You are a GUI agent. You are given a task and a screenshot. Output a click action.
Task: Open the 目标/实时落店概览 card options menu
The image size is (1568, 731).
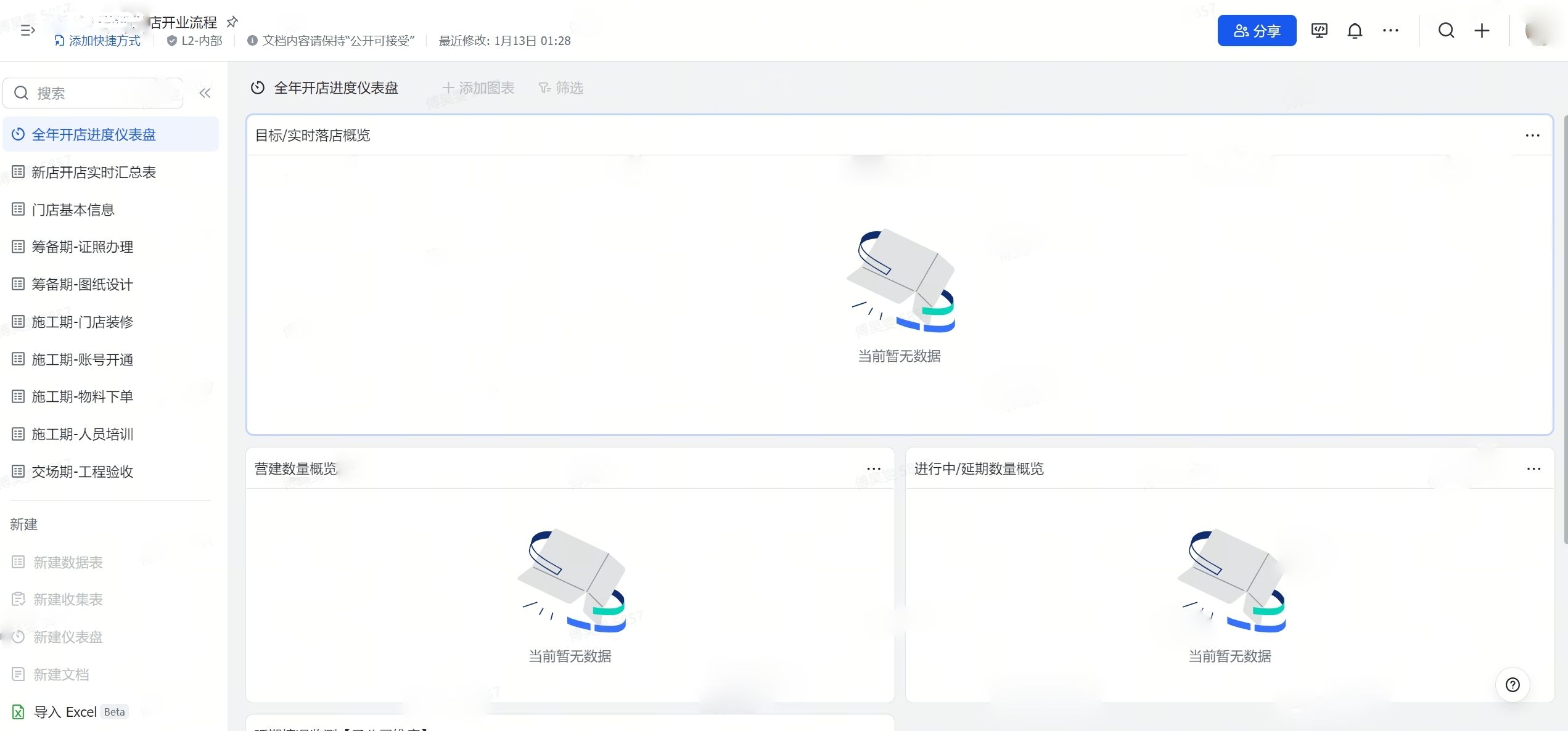pyautogui.click(x=1532, y=136)
